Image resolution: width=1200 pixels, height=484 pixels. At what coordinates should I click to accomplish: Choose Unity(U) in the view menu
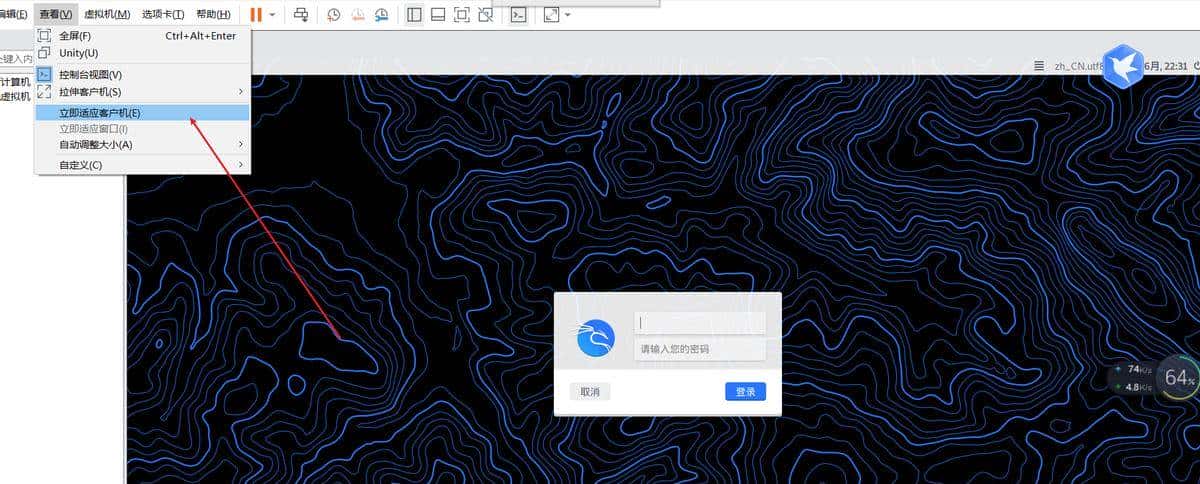click(143, 52)
